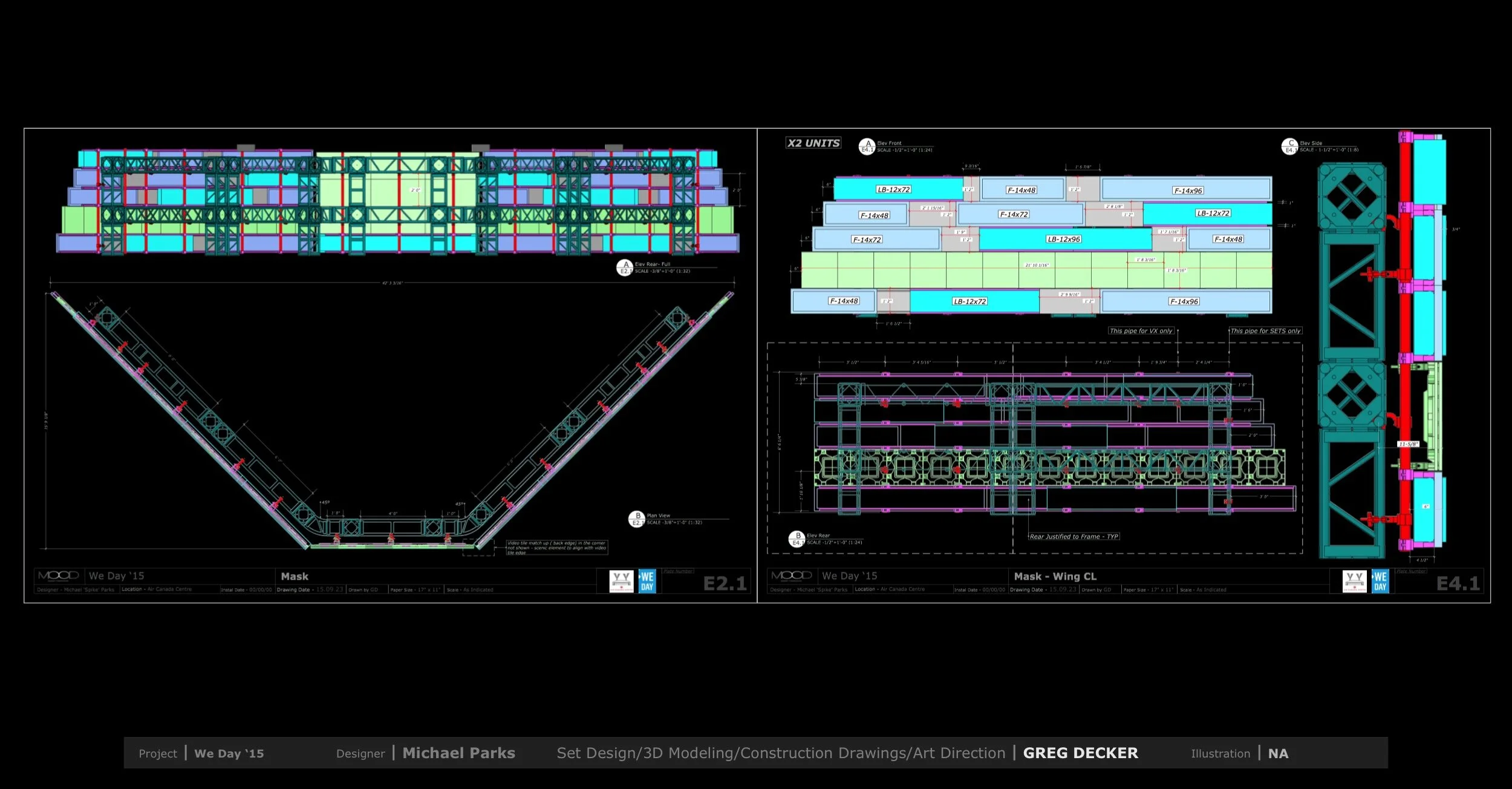Toggle the 'Rear Justified to Frame - TYP' callout
This screenshot has height=789, width=1512.
(x=1074, y=536)
